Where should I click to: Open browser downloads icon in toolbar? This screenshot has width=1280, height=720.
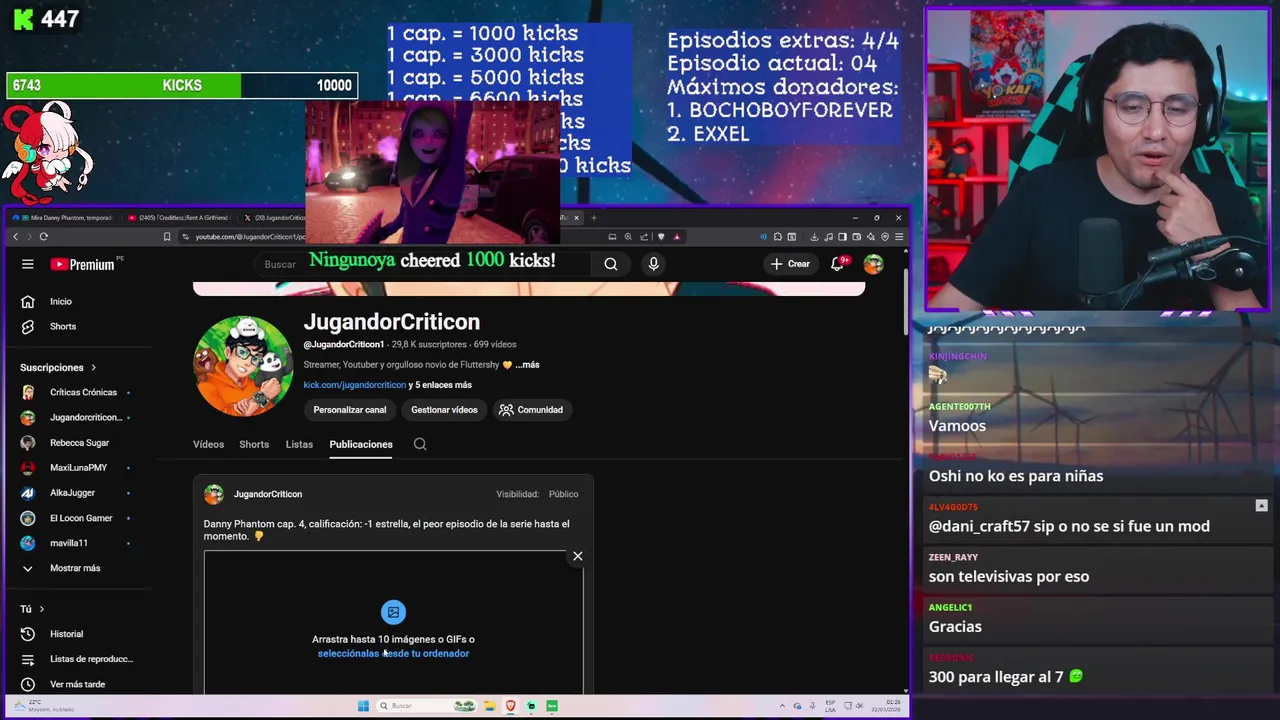point(814,237)
